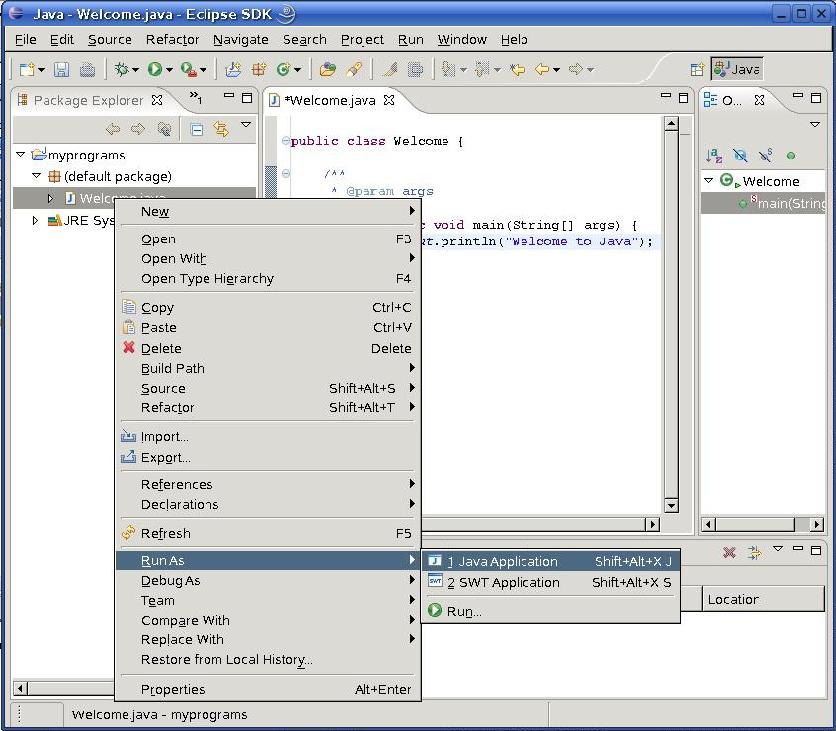The image size is (836, 731).
Task: Select the *Welcome.java editor tab
Action: pos(331,100)
